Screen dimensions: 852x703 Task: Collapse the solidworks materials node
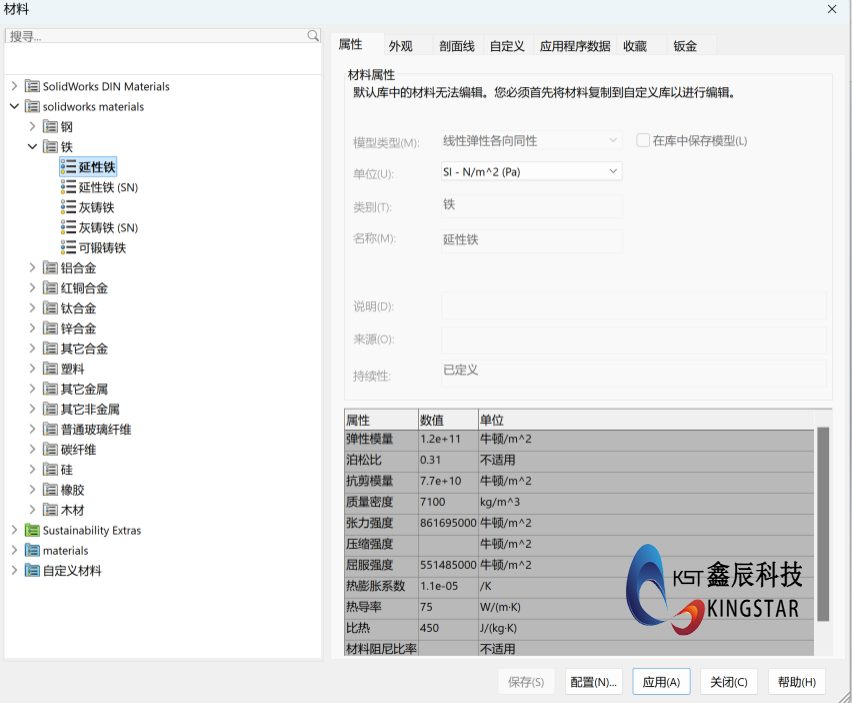pyautogui.click(x=14, y=106)
